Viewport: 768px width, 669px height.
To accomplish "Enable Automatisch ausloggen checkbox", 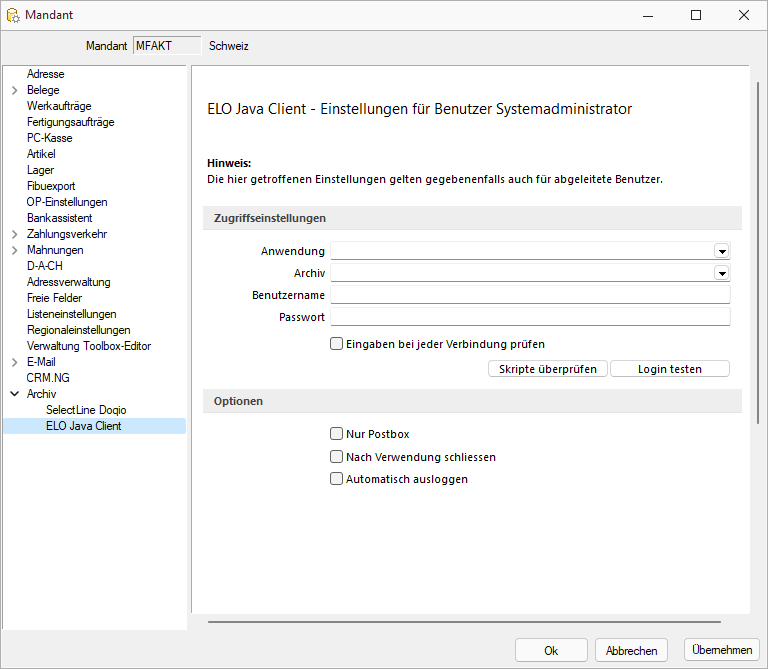I will tap(336, 478).
